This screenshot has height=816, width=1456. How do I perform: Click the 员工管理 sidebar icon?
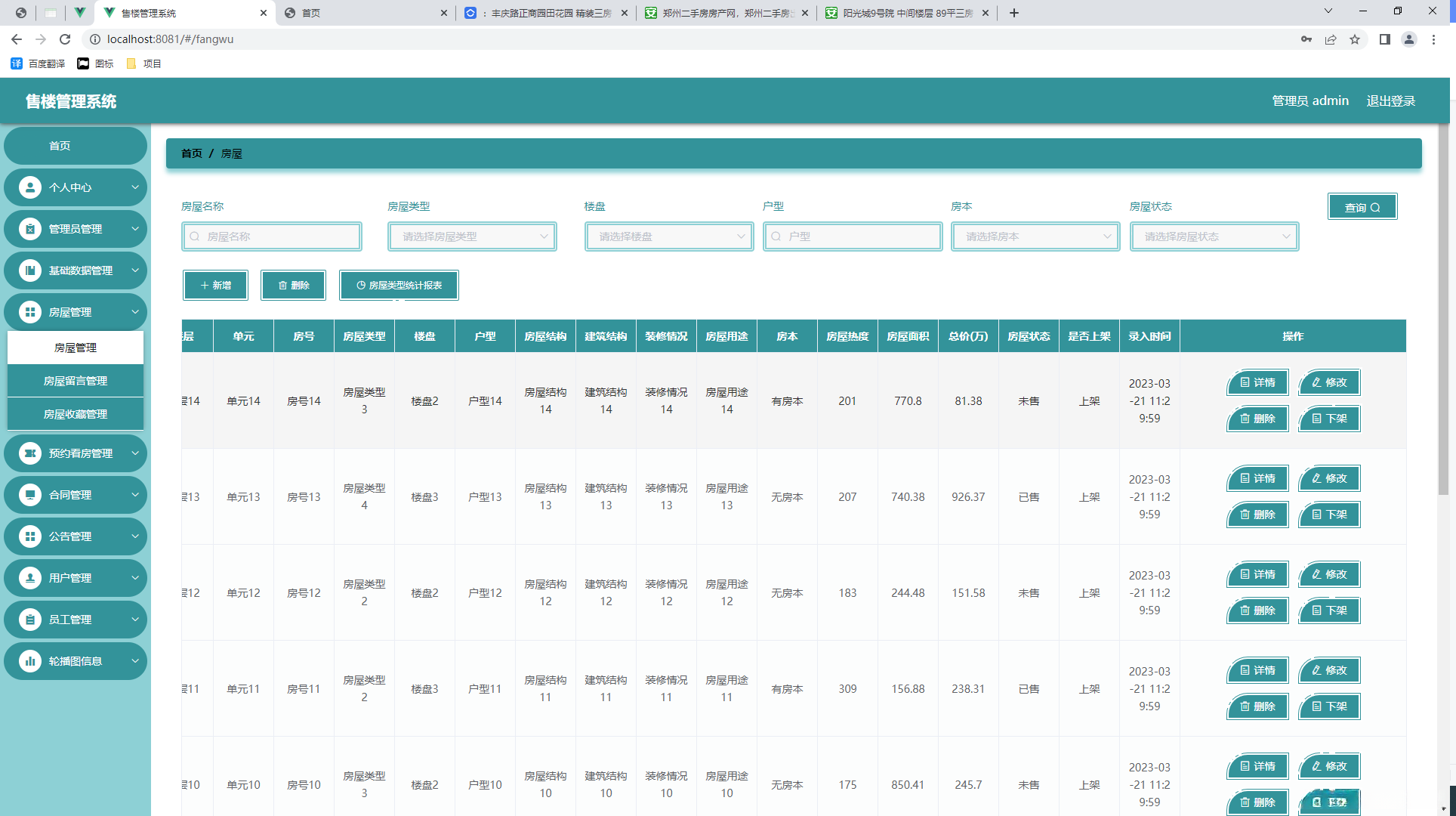point(30,620)
